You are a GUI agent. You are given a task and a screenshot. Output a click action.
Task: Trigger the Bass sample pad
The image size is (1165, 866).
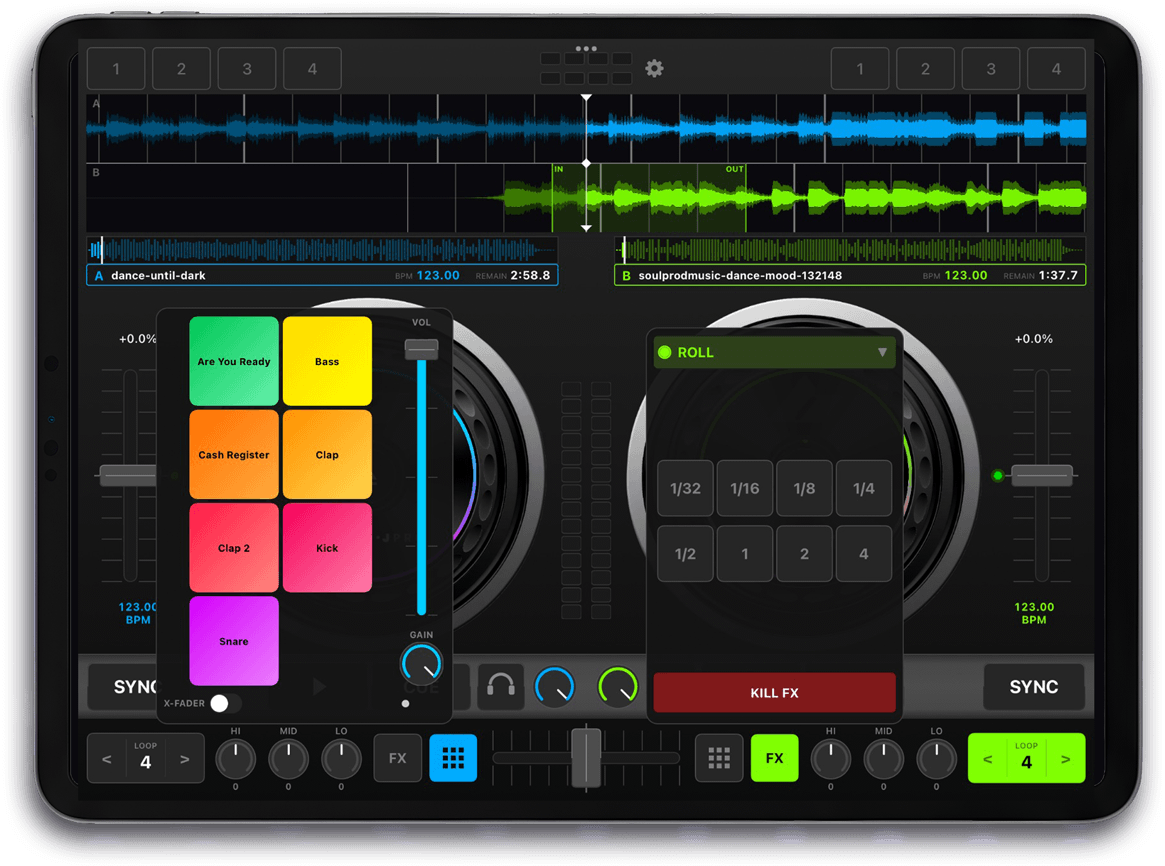327,360
